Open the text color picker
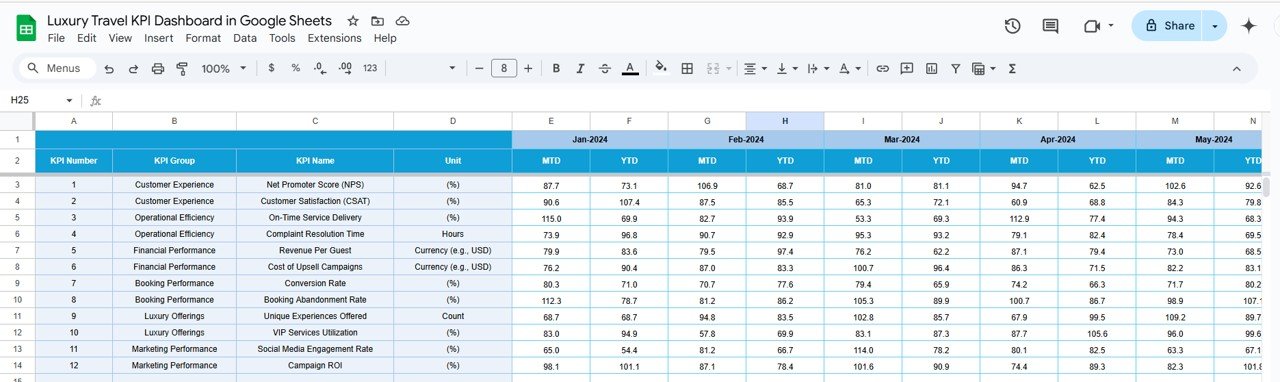This screenshot has height=382, width=1280. [x=630, y=68]
